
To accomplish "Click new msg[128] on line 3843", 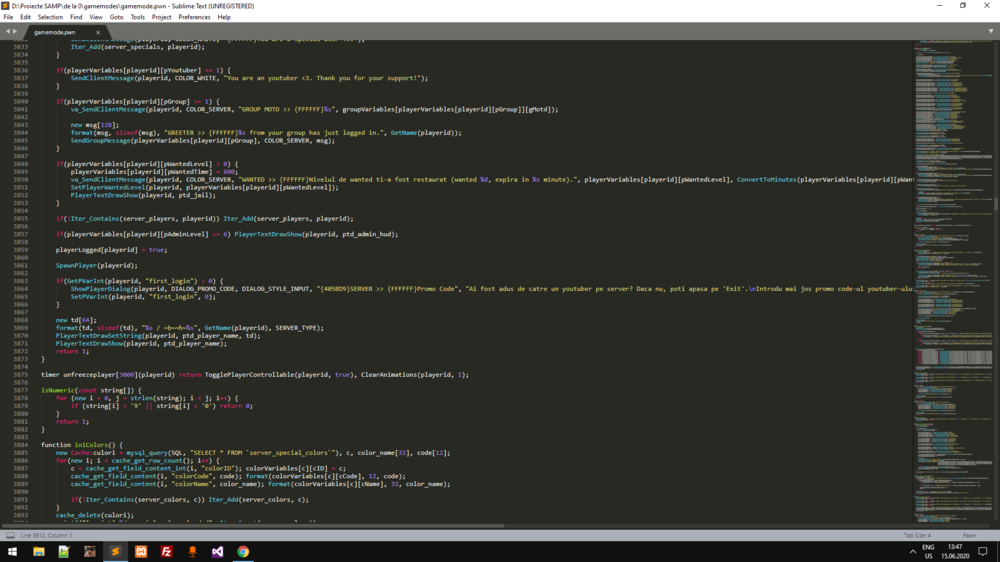I will (x=94, y=125).
